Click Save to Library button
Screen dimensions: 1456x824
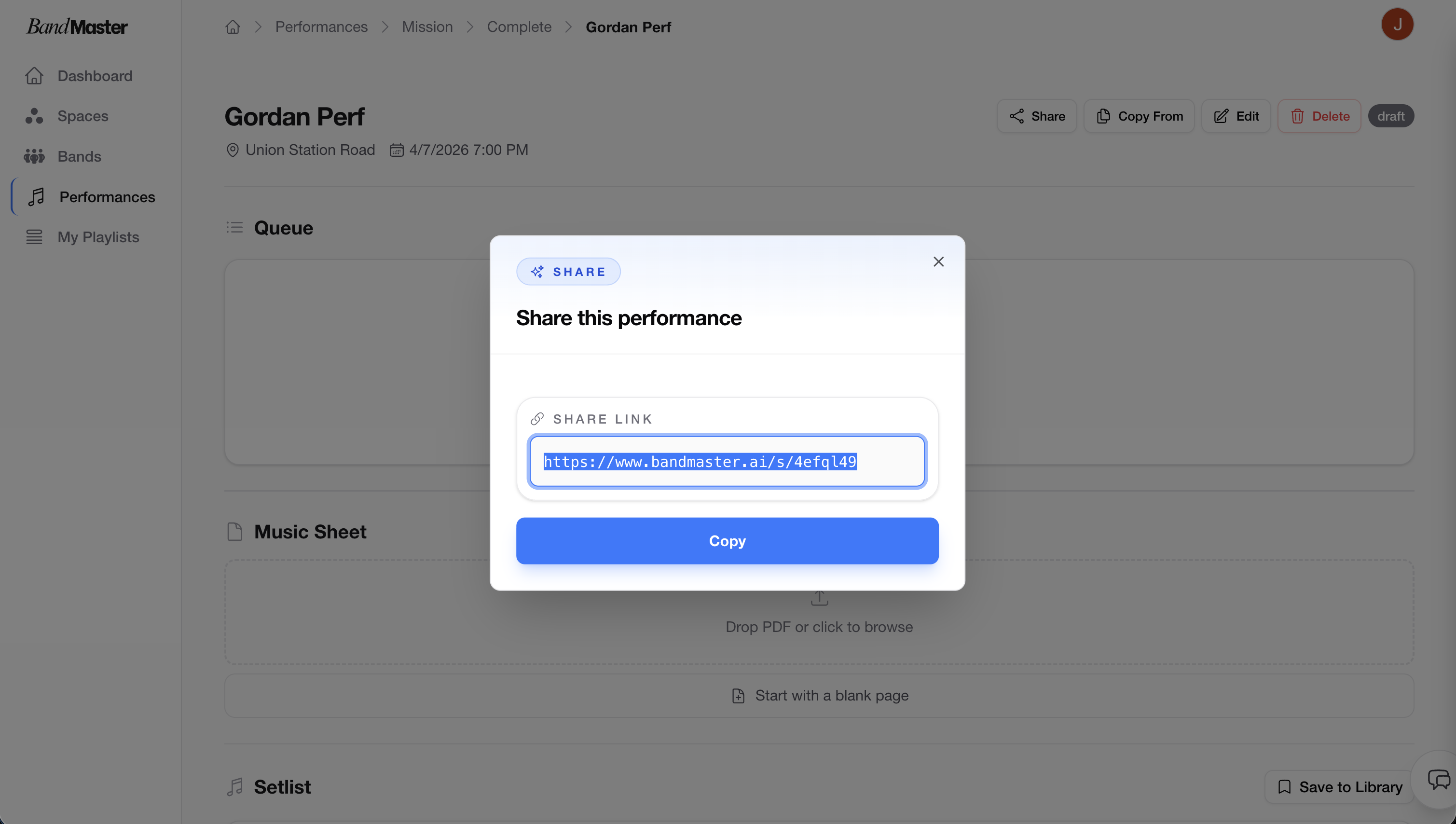1339,787
